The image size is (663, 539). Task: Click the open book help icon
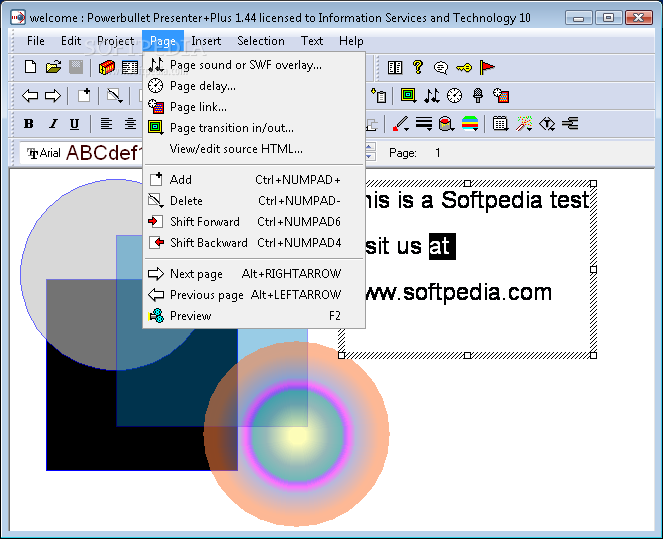click(395, 67)
